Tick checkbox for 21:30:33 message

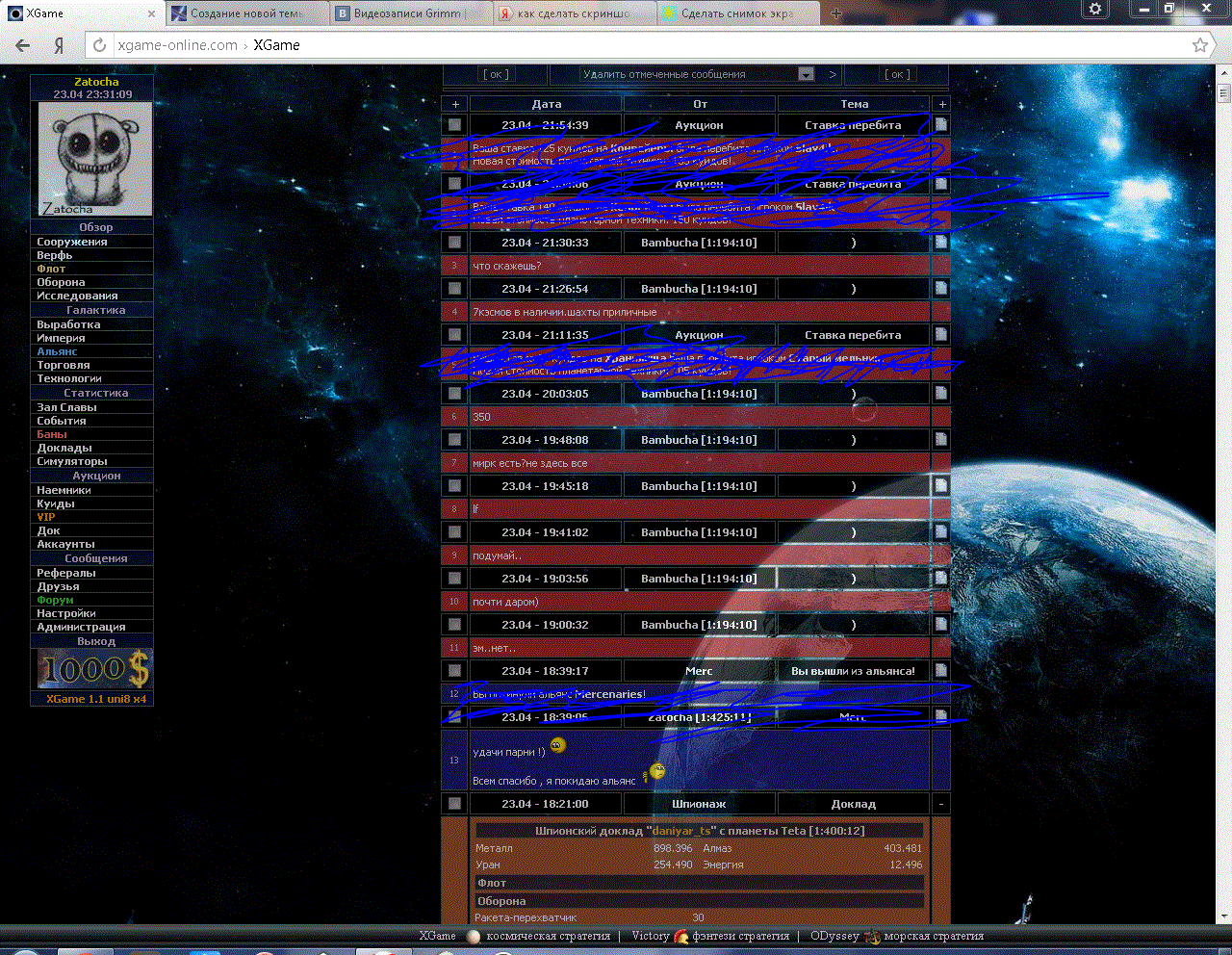(454, 243)
